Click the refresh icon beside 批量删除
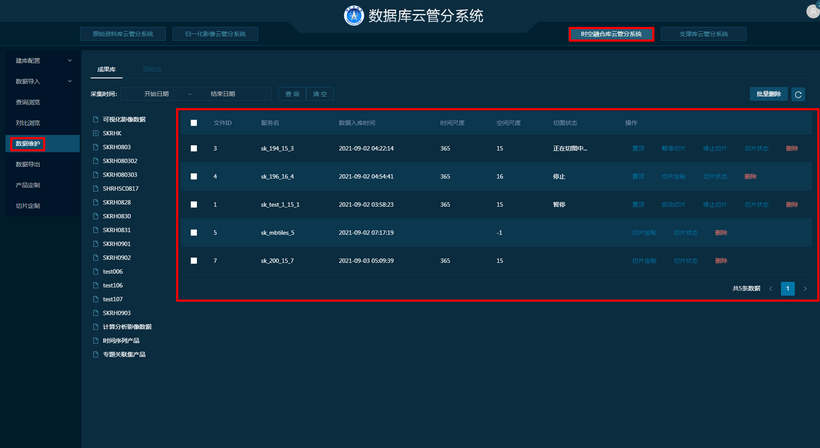 pyautogui.click(x=798, y=94)
